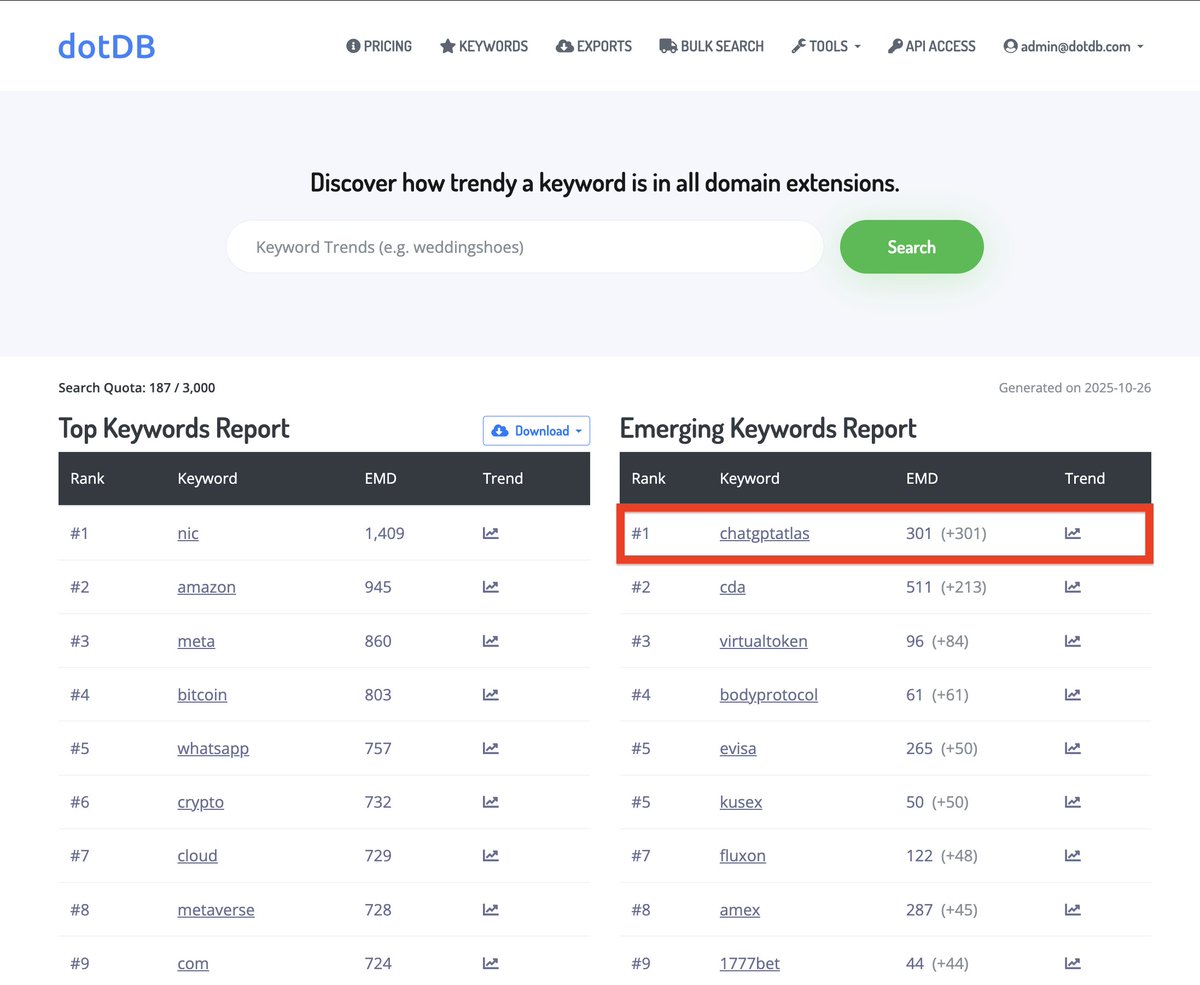
Task: Select the EMD value 511 (+213)
Action: [x=946, y=587]
